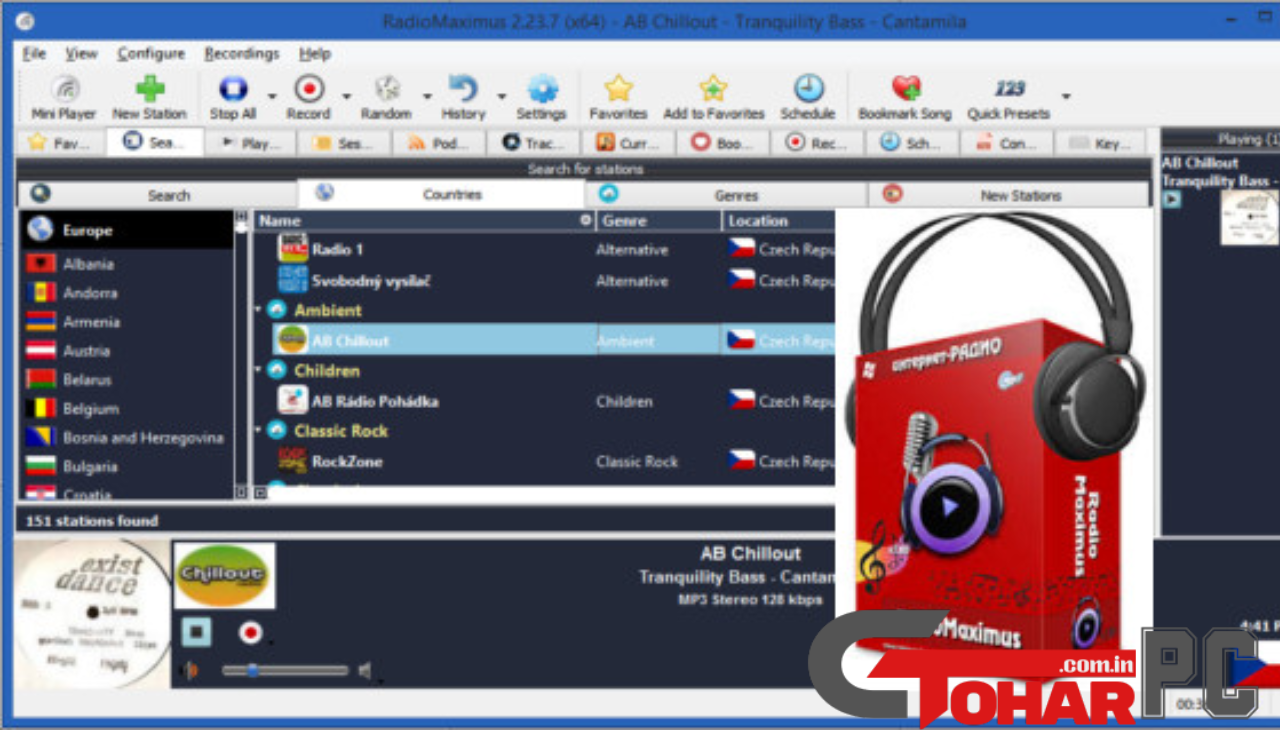Screen dimensions: 1280x730
Task: Open Settings from the toolbar
Action: click(x=541, y=98)
